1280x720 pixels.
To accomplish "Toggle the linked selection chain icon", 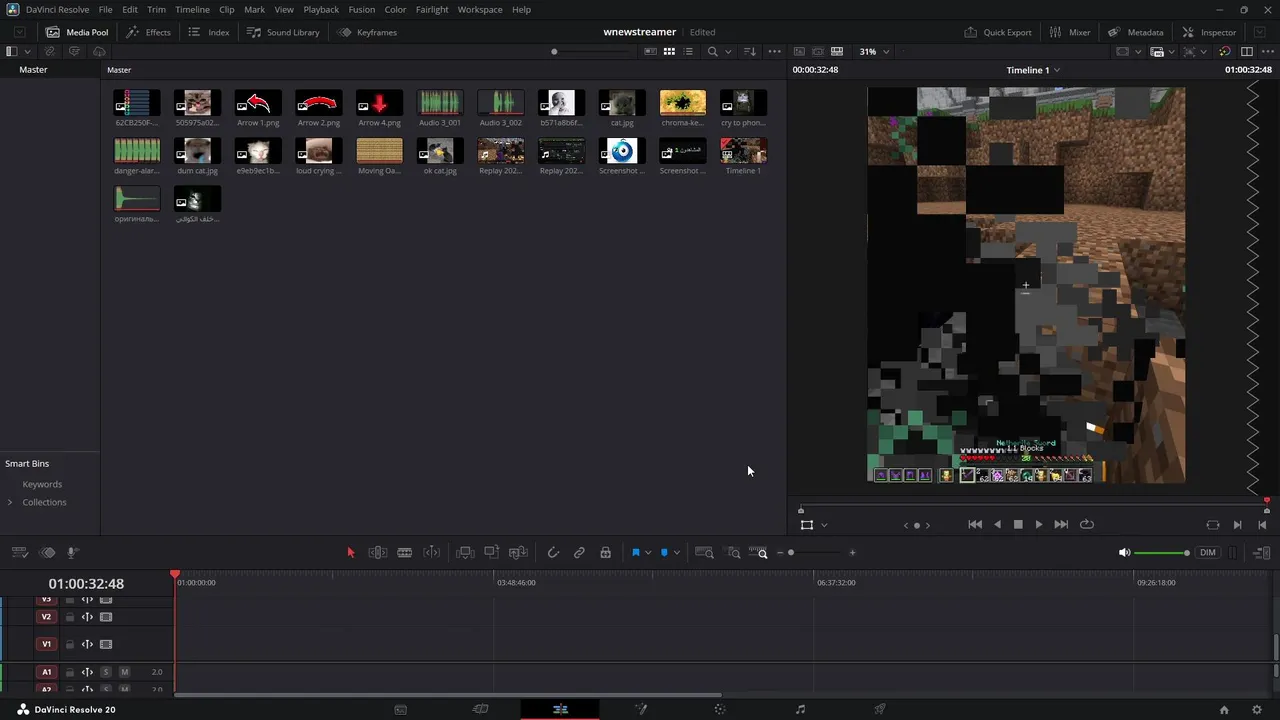I will click(x=579, y=552).
